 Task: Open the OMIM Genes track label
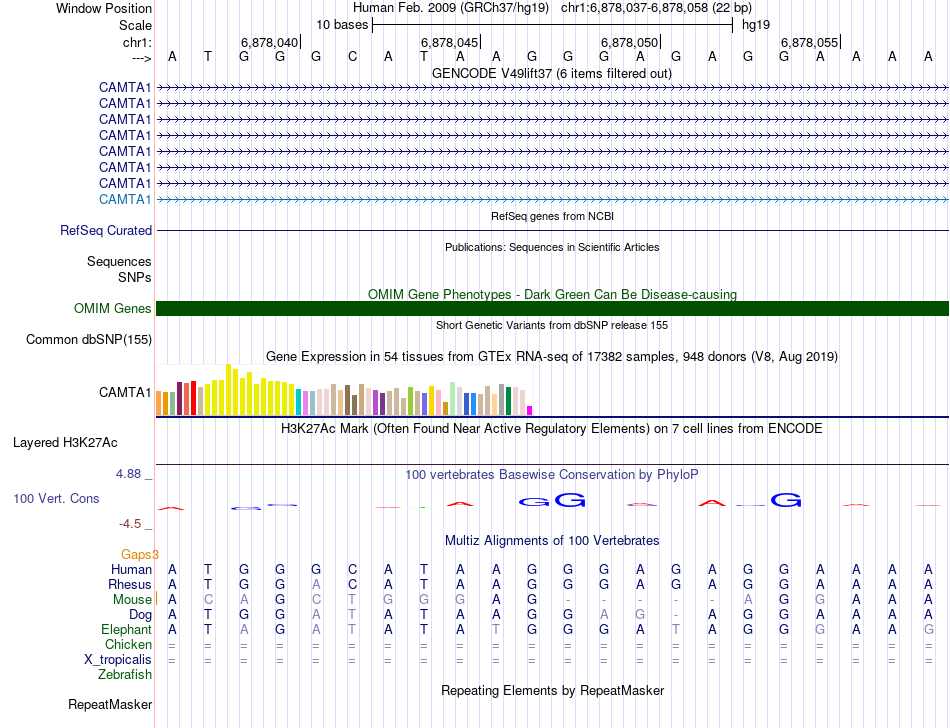[x=113, y=308]
